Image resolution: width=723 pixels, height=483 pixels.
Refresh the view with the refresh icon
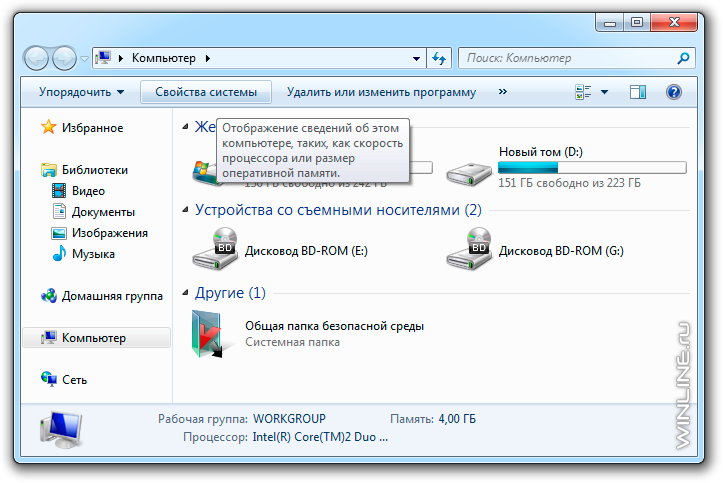tap(439, 59)
